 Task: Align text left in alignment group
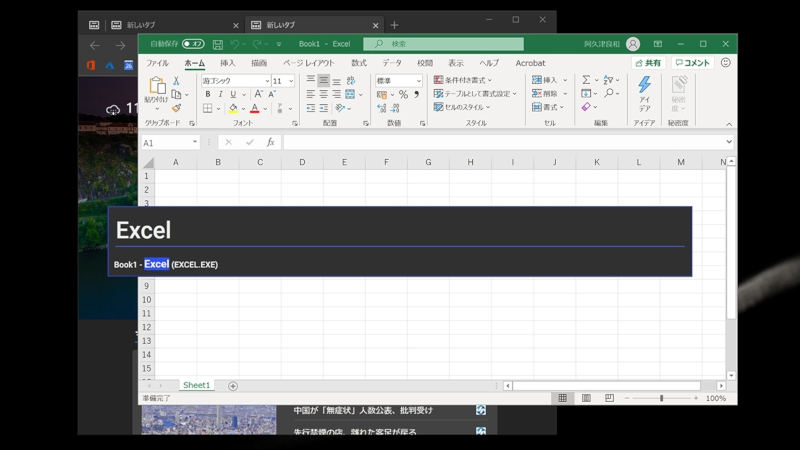[x=310, y=94]
